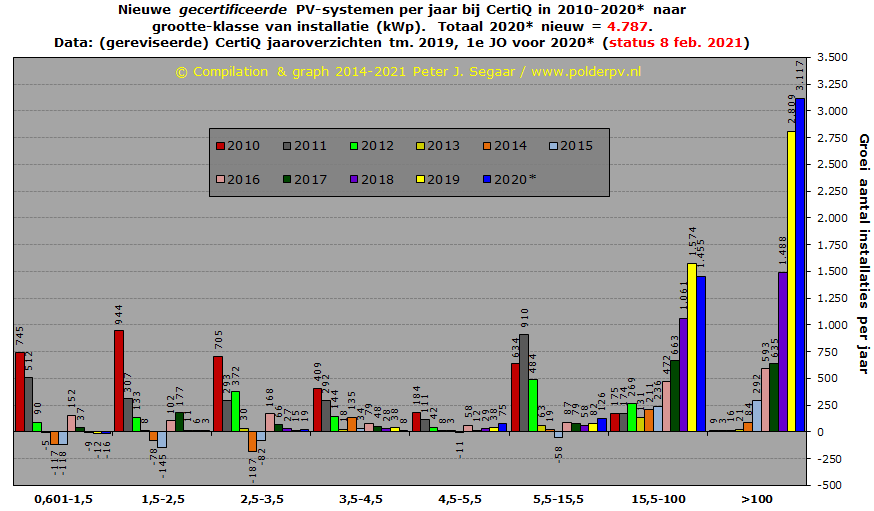
Task: Click the 1.574 value label
Action: [692, 241]
